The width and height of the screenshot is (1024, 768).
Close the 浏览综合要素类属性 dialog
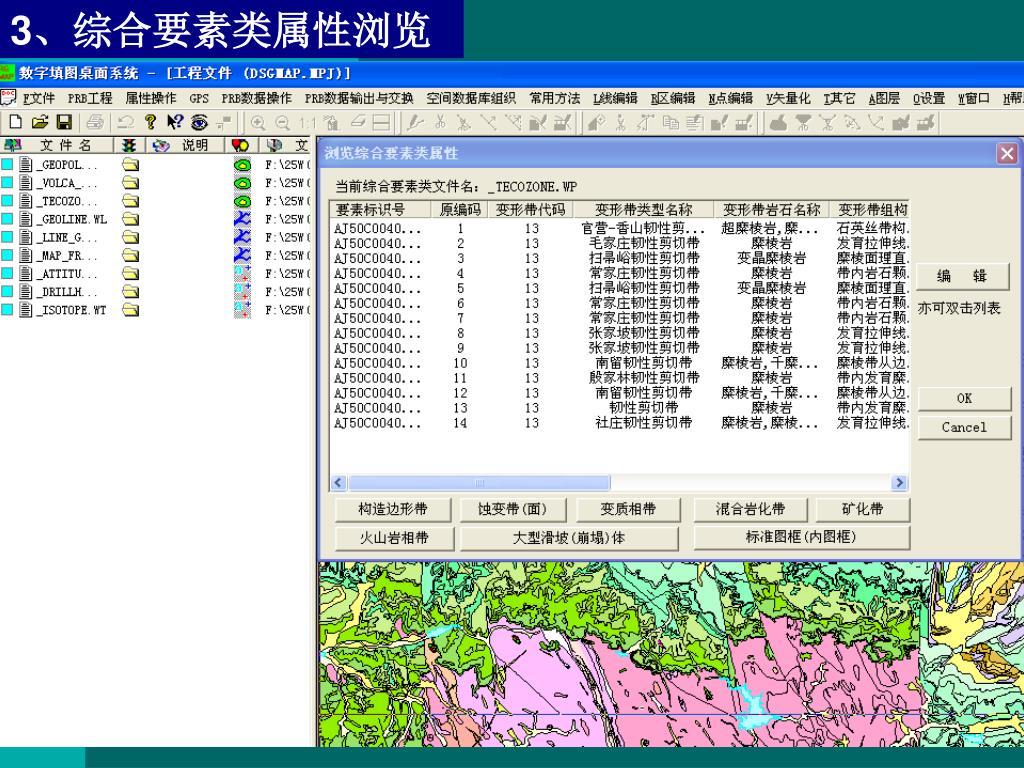(x=1007, y=153)
